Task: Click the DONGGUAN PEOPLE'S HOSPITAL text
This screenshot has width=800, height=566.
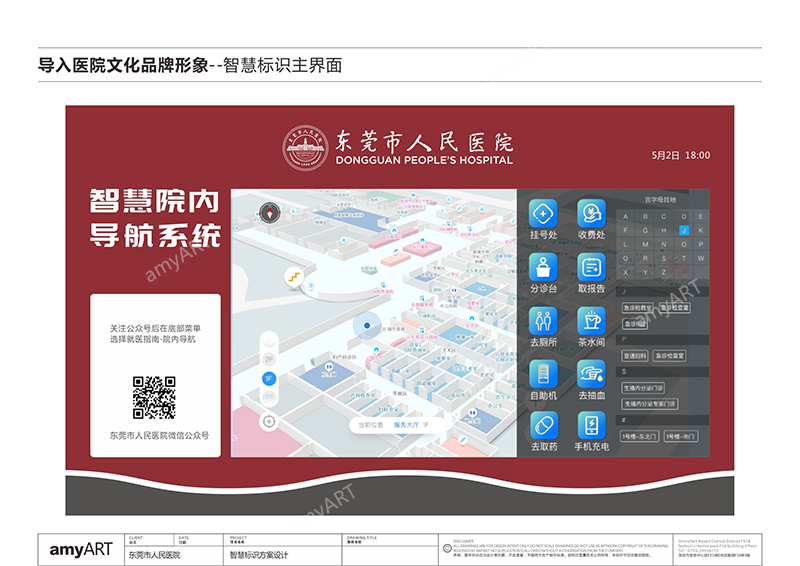Action: coord(424,160)
